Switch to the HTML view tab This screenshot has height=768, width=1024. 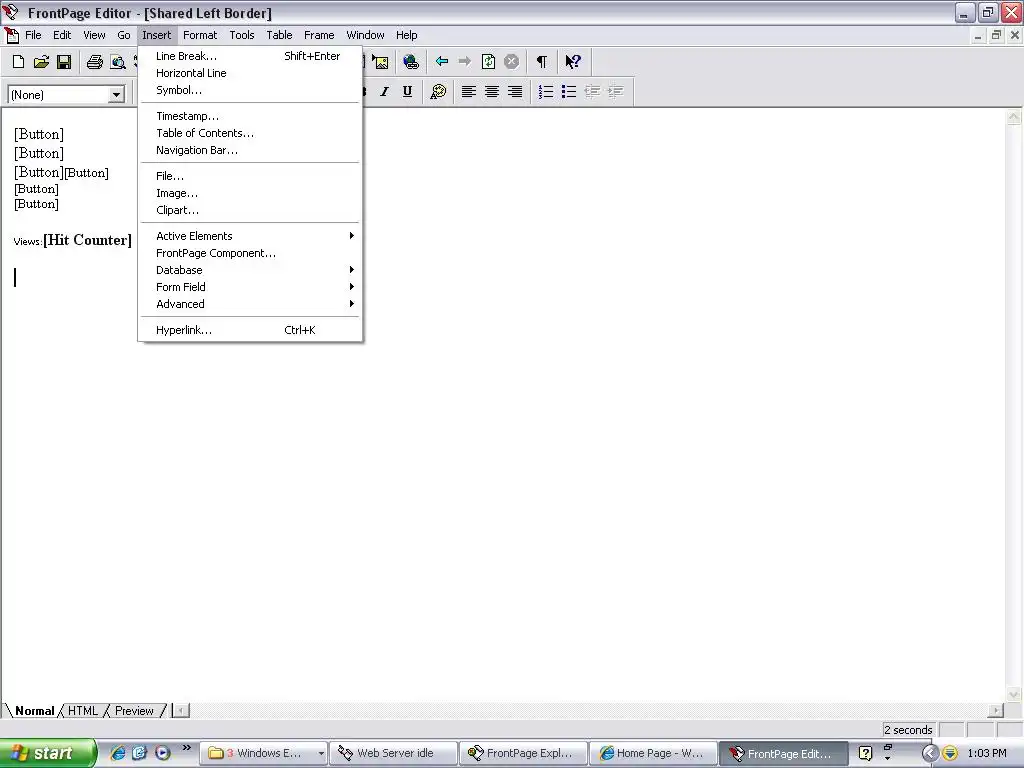(x=83, y=711)
